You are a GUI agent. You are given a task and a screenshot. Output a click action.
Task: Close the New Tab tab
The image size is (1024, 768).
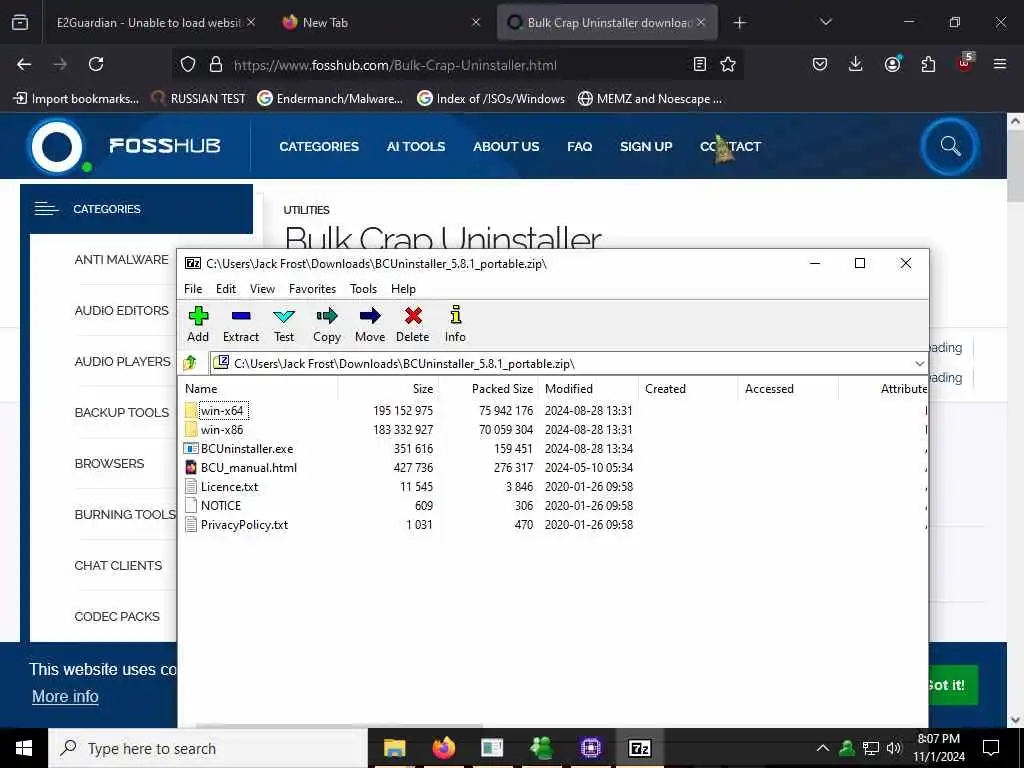pyautogui.click(x=476, y=22)
